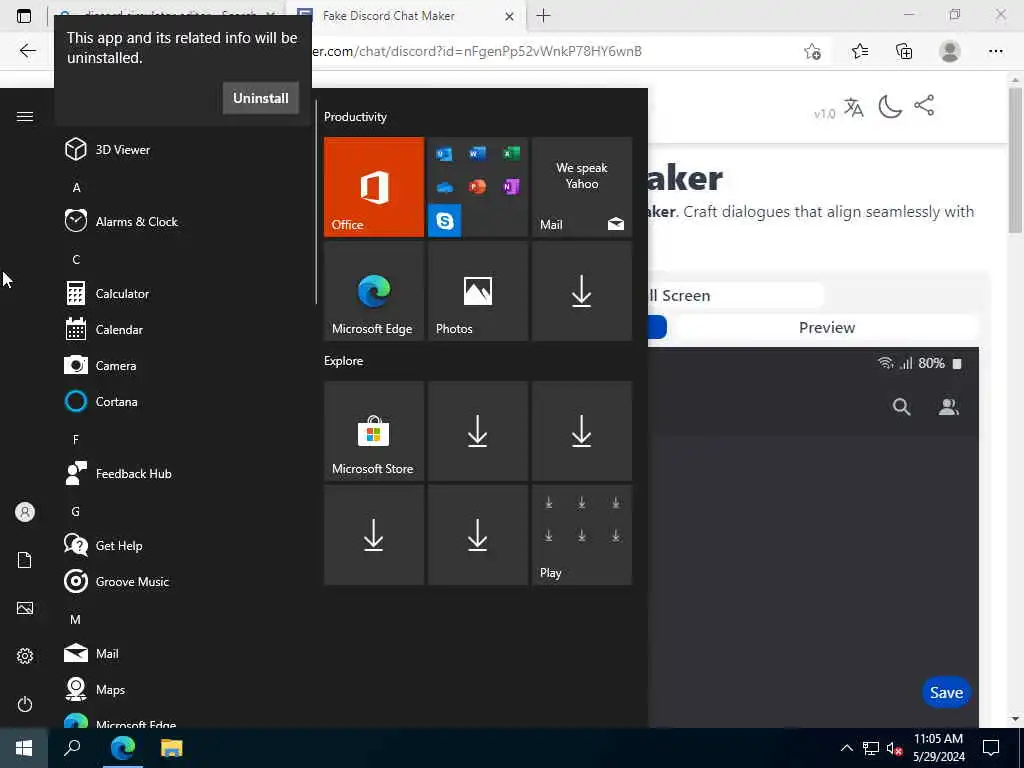The image size is (1024, 768).
Task: Open the Power options icon
Action: 25,704
